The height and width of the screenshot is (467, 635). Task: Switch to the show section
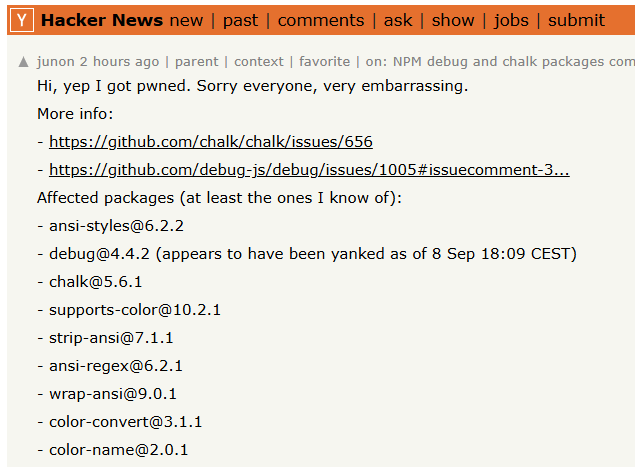453,20
